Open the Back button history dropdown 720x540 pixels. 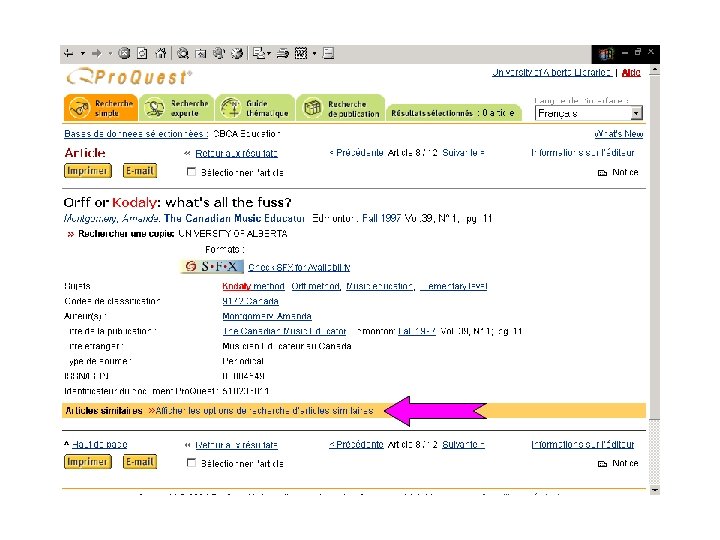(83, 54)
